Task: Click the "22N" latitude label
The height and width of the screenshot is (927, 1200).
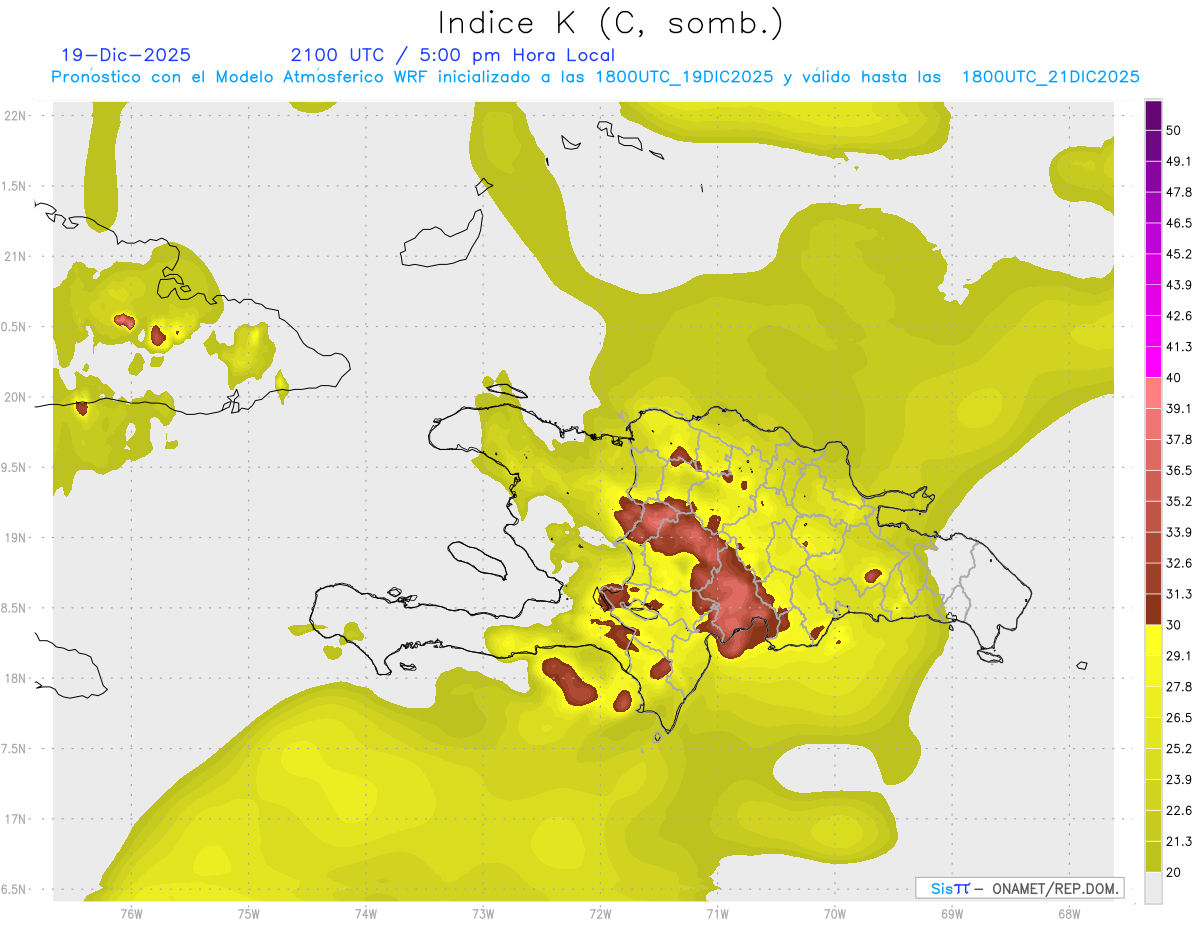Action: pyautogui.click(x=15, y=115)
